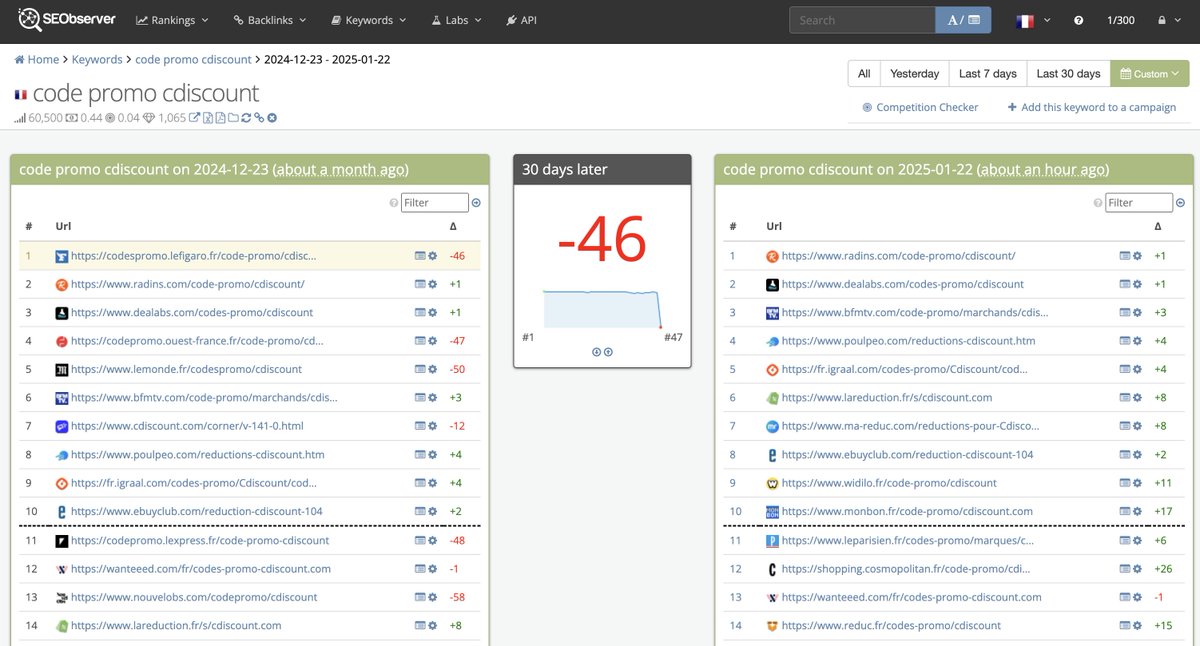Open the French flag country dropdown
1200x646 pixels.
click(x=1033, y=20)
